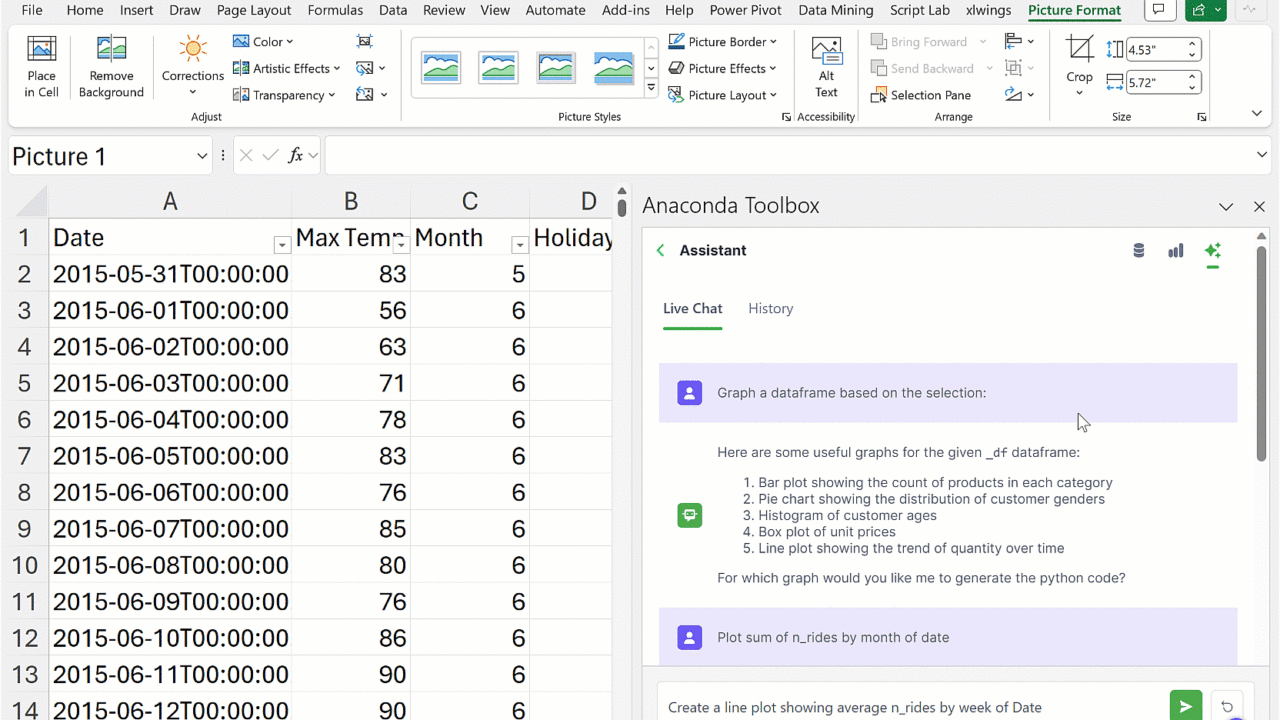The width and height of the screenshot is (1280, 720).
Task: Open the Corrections menu button
Action: (x=193, y=66)
